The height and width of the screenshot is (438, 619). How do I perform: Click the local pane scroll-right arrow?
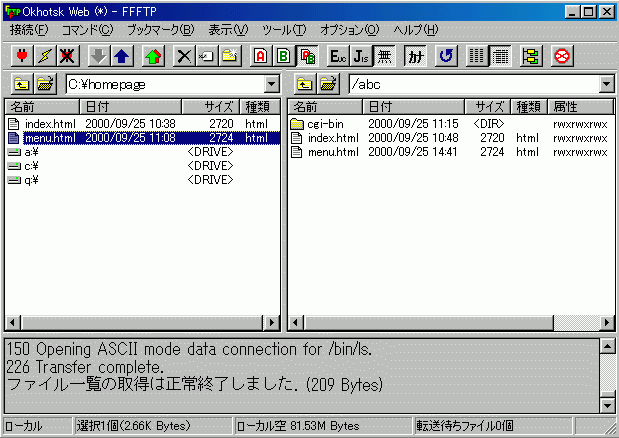click(x=271, y=323)
